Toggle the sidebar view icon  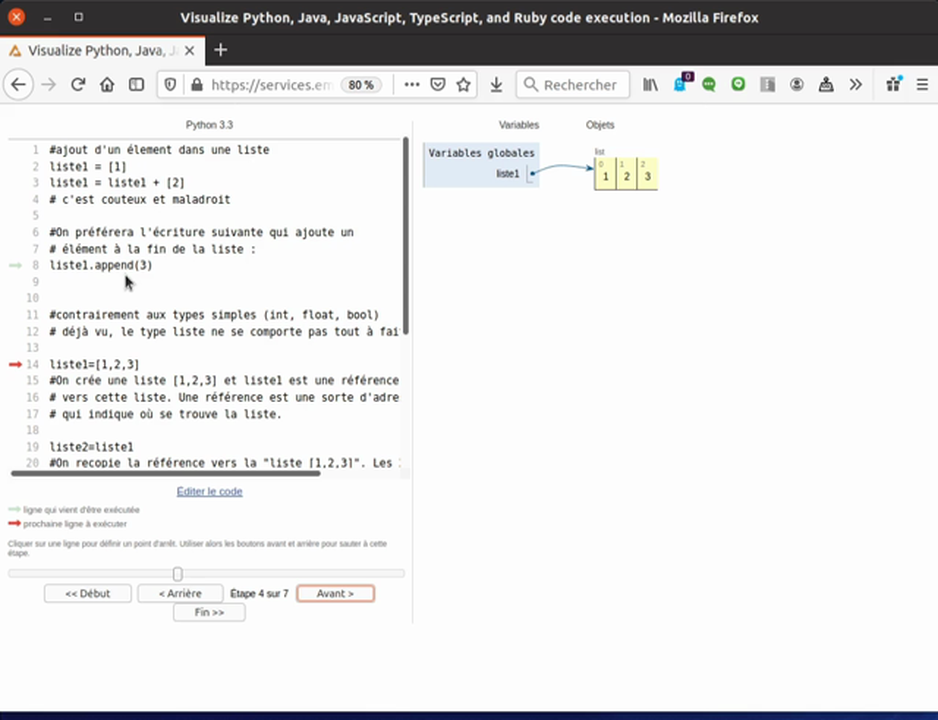coord(136,85)
